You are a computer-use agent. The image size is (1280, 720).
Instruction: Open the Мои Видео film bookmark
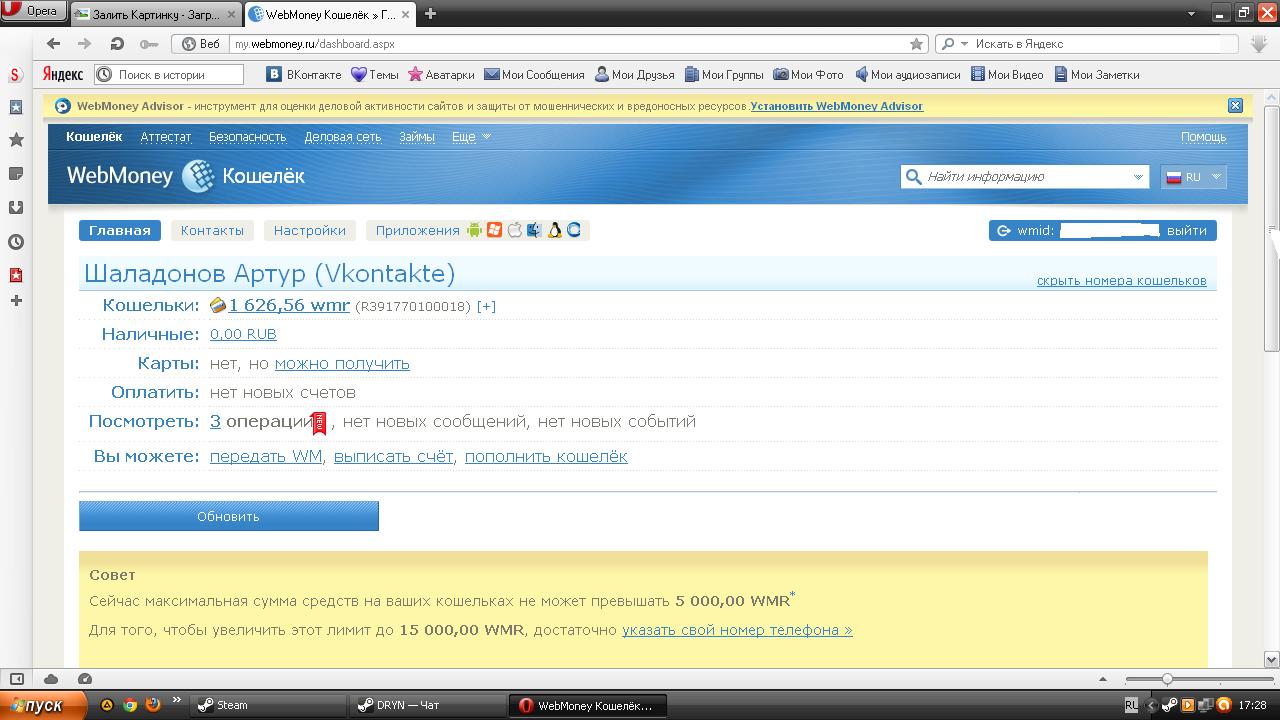point(1007,74)
